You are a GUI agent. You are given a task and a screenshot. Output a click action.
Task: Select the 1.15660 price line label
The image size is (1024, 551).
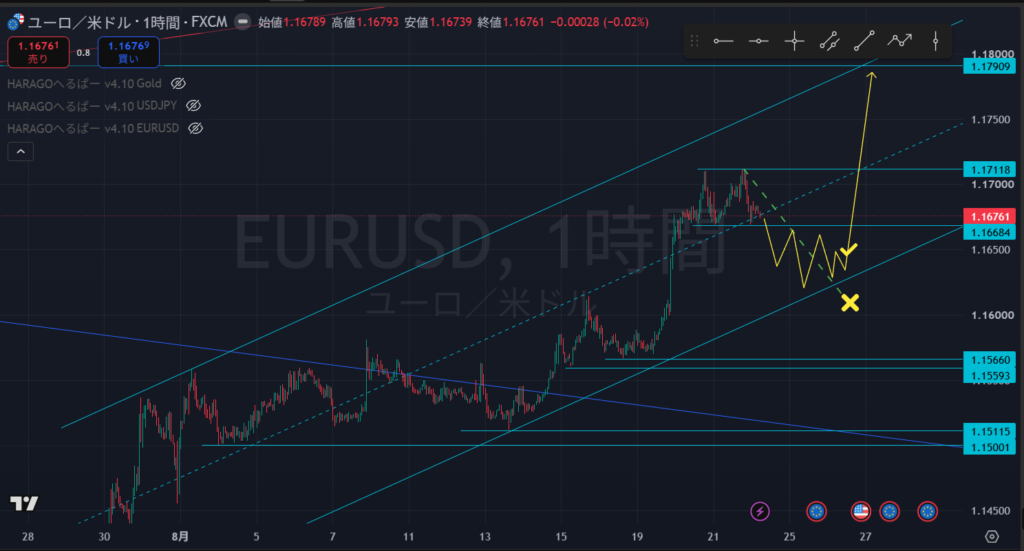(989, 360)
